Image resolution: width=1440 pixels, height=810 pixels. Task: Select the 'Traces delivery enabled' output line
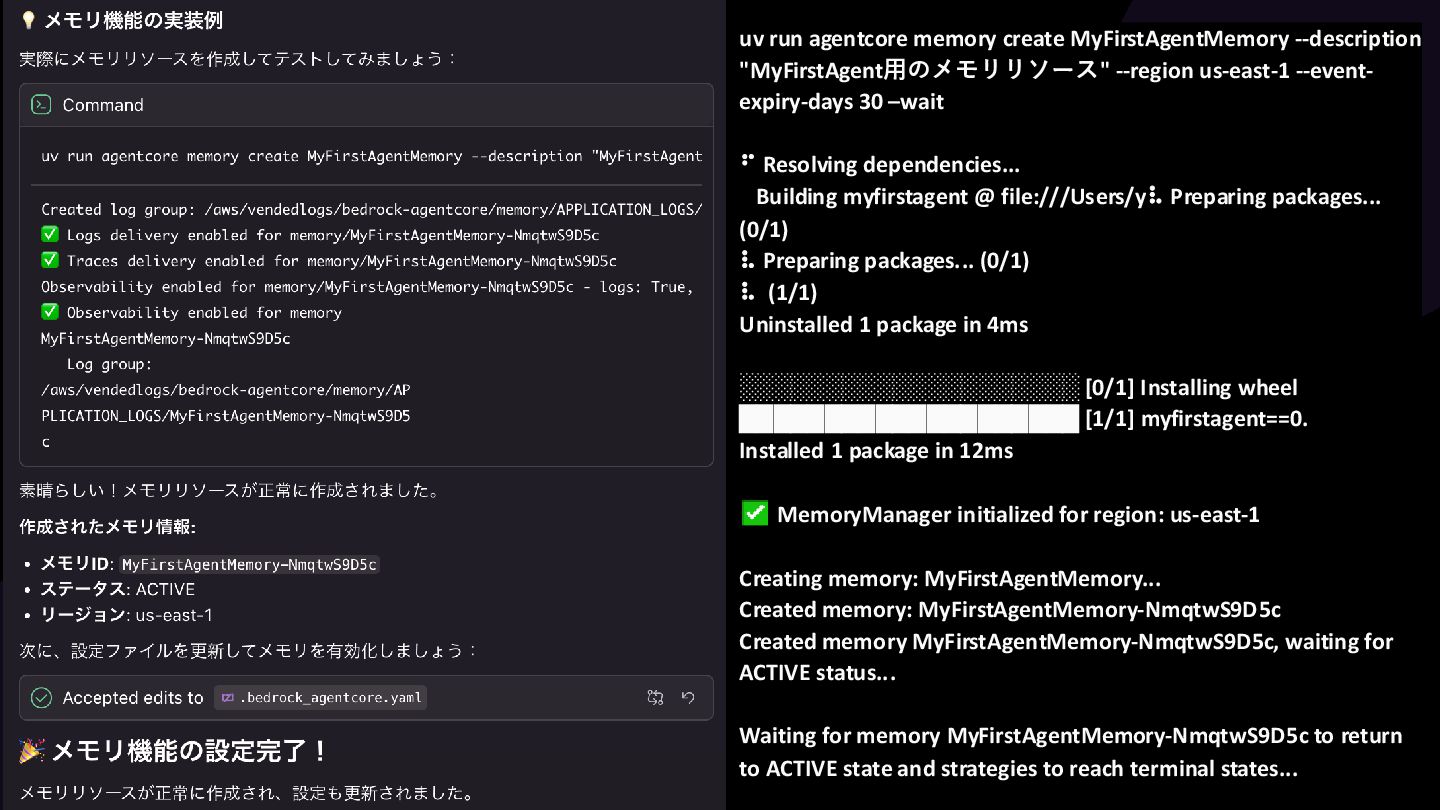click(329, 261)
